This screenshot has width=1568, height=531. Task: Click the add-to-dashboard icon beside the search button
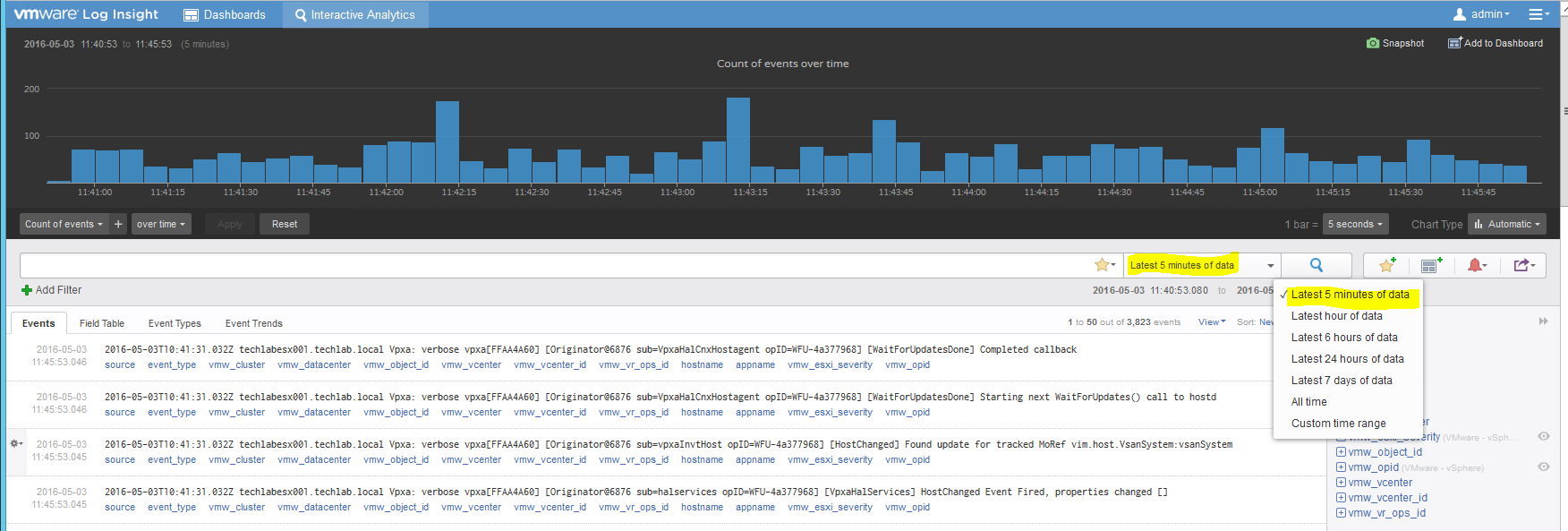tap(1432, 265)
